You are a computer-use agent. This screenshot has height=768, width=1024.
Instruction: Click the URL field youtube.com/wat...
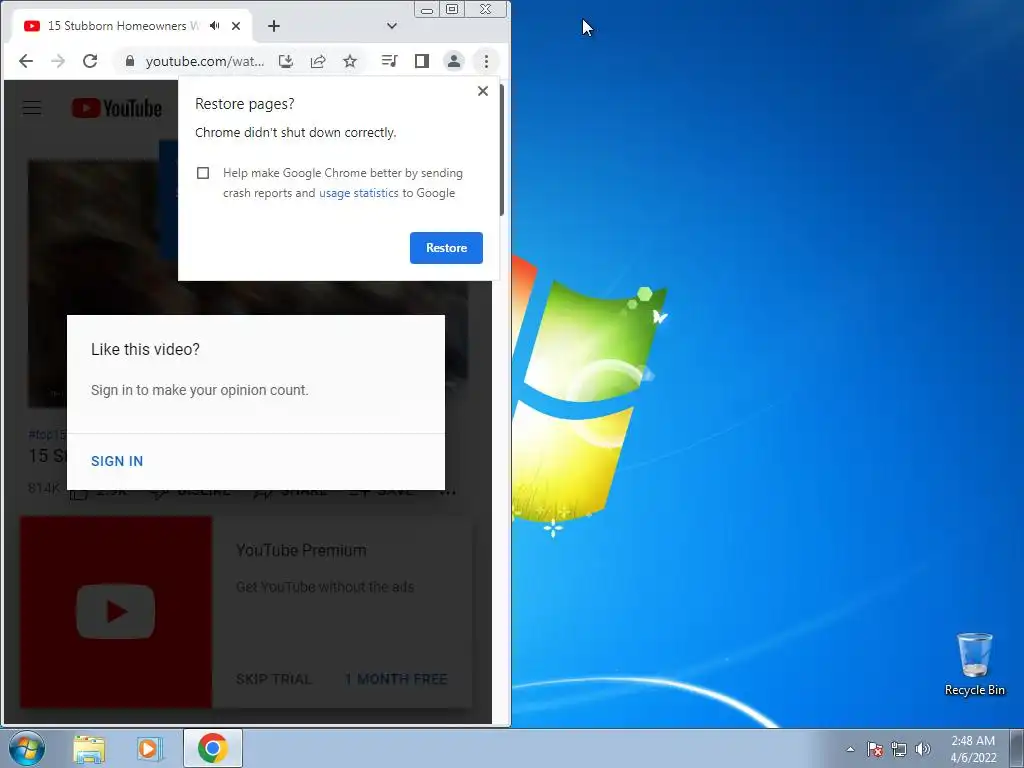click(205, 61)
